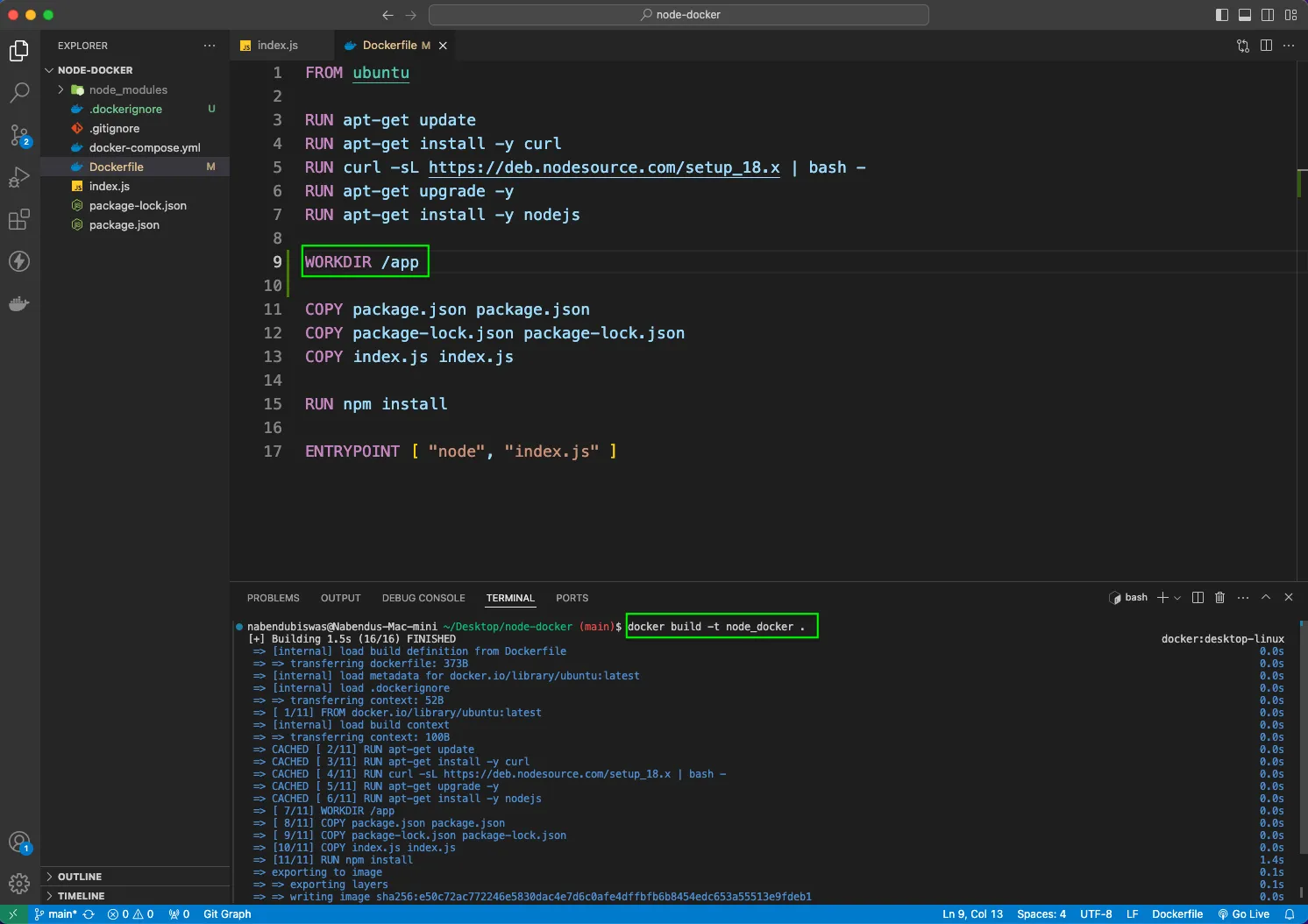Change end of line sequence LF
1308x924 pixels.
pos(1132,914)
